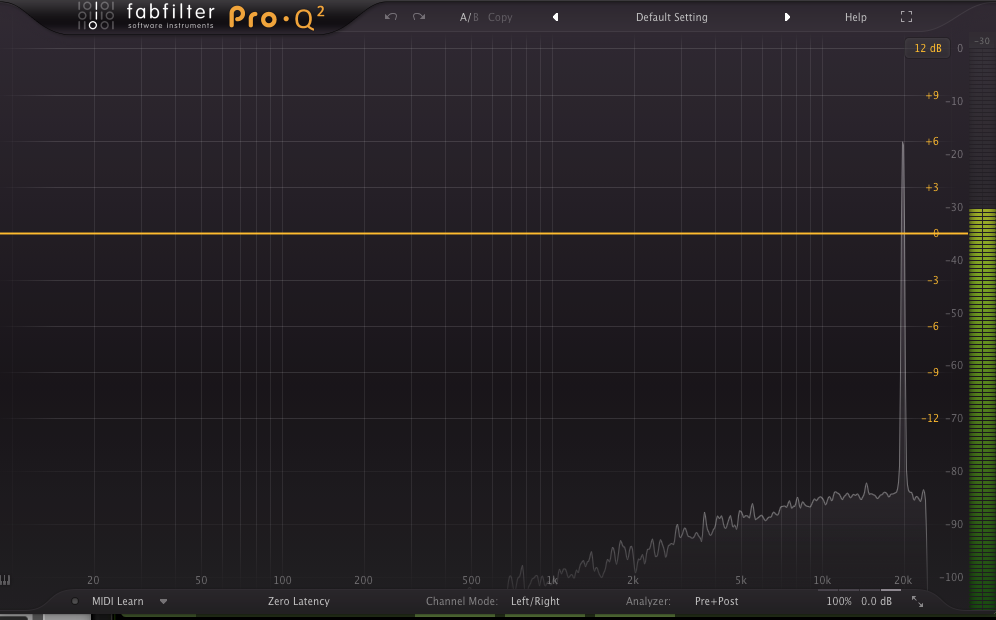Click the MIDI Learn button
996x620 pixels.
pos(118,601)
